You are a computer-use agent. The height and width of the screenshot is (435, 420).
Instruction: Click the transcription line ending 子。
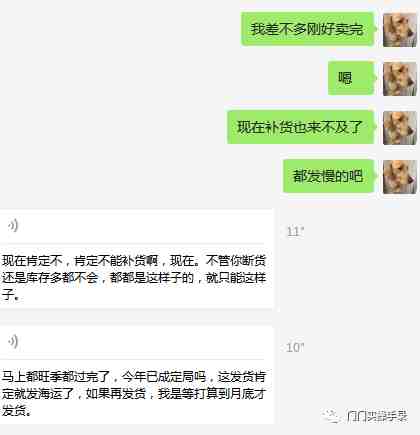point(10,295)
